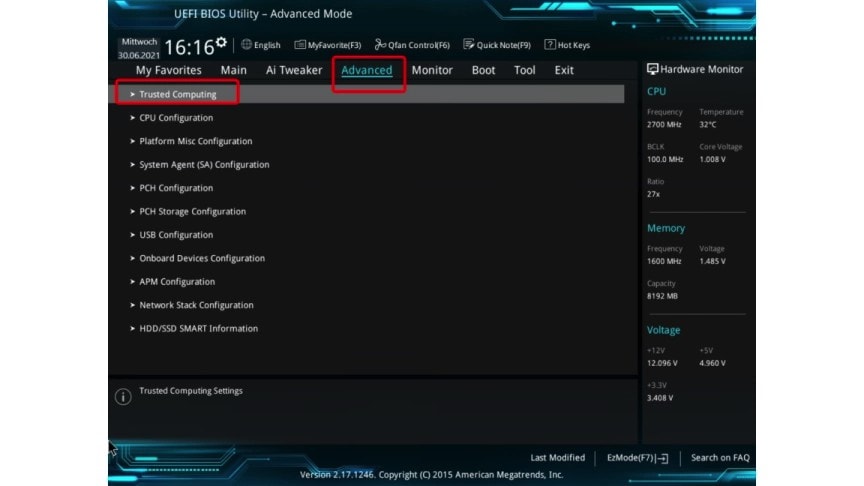Expand CPU Configuration submenu
The image size is (864, 486).
click(x=175, y=118)
